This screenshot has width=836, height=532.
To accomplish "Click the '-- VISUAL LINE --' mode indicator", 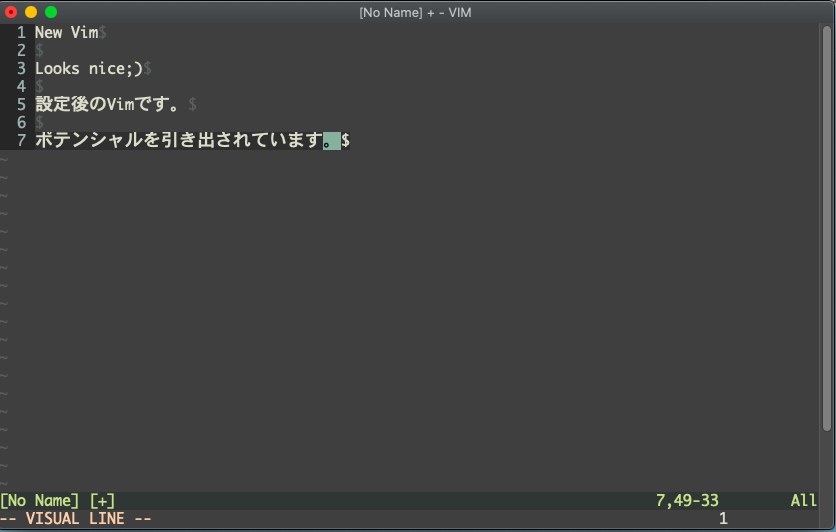I will pyautogui.click(x=76, y=519).
